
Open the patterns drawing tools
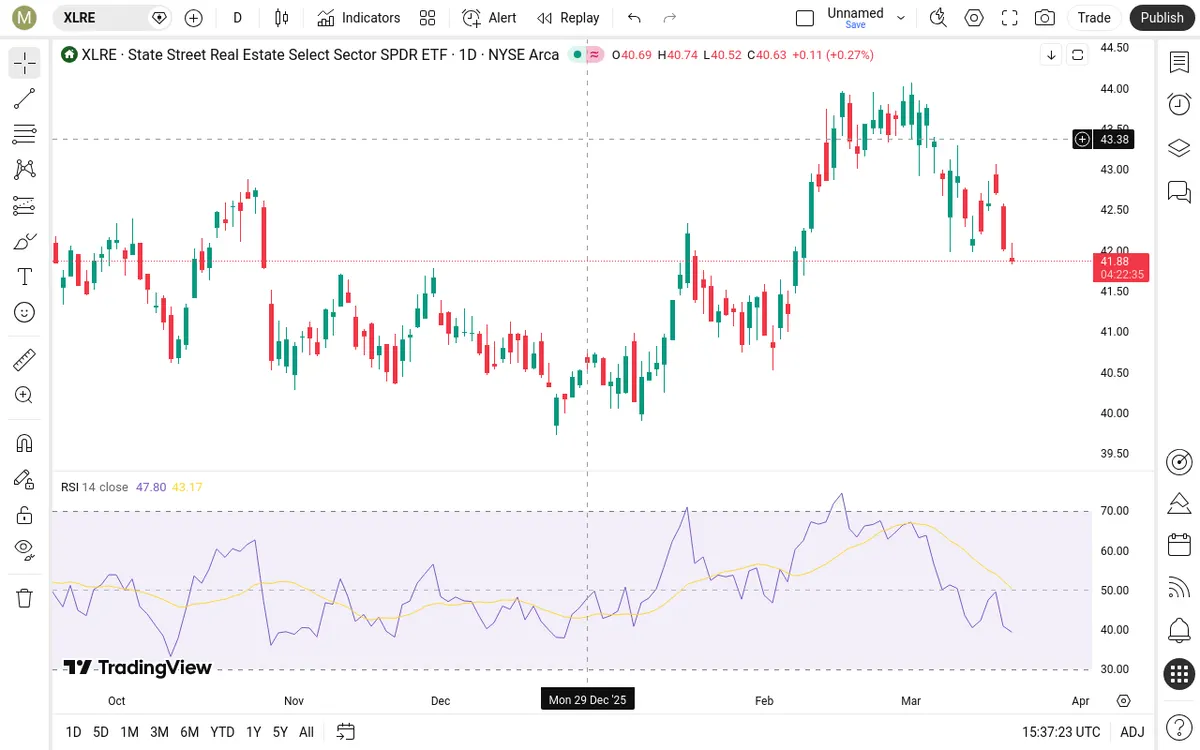[x=25, y=170]
